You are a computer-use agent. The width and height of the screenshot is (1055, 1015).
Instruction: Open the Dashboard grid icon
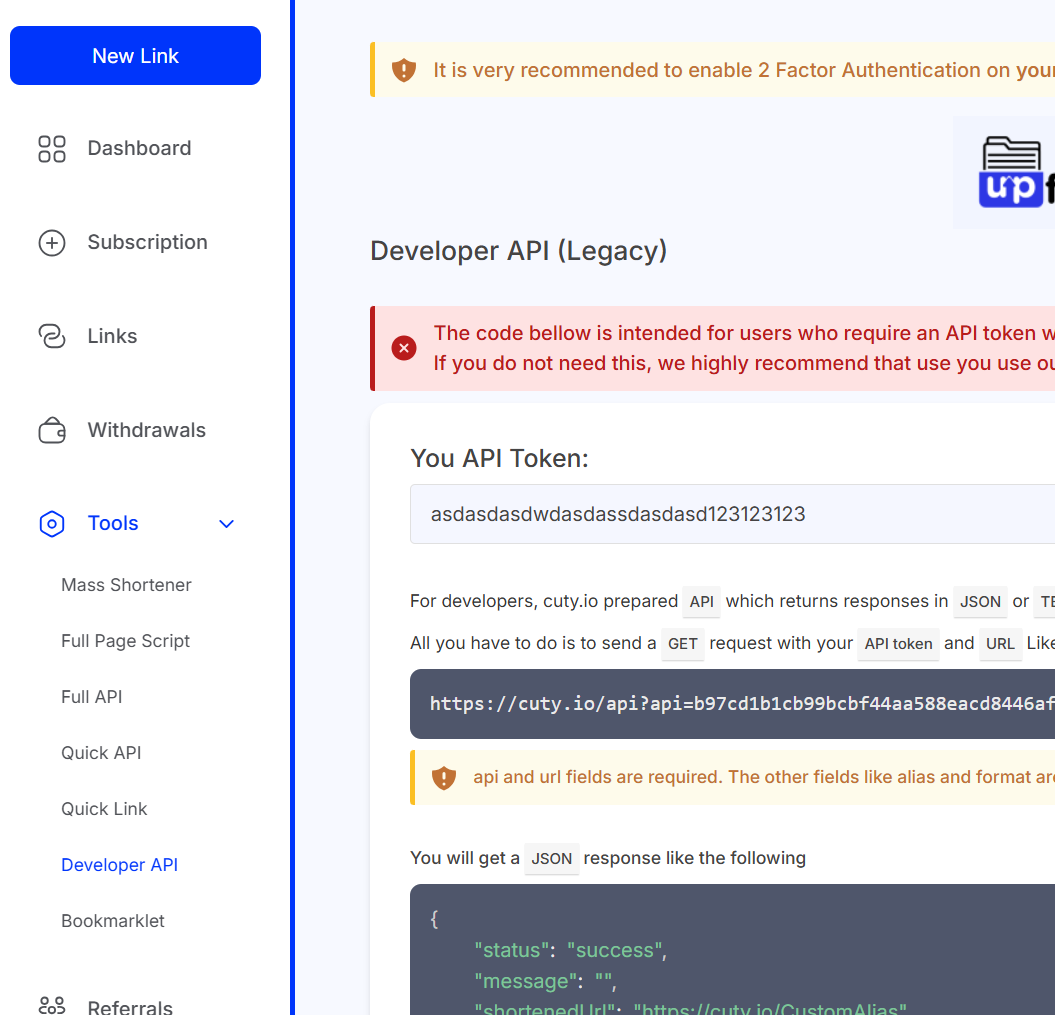pos(52,149)
